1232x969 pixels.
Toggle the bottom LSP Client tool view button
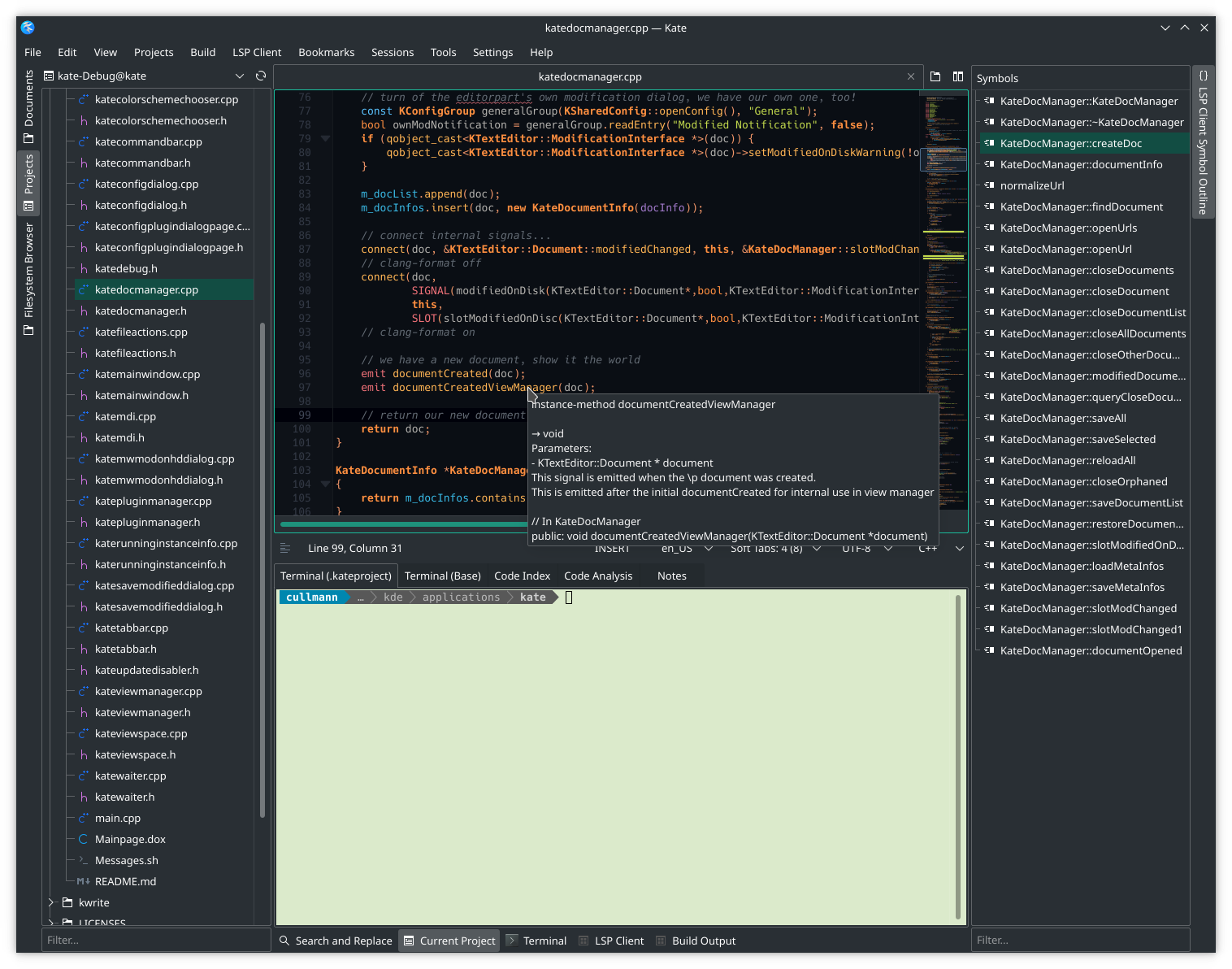[x=611, y=941]
